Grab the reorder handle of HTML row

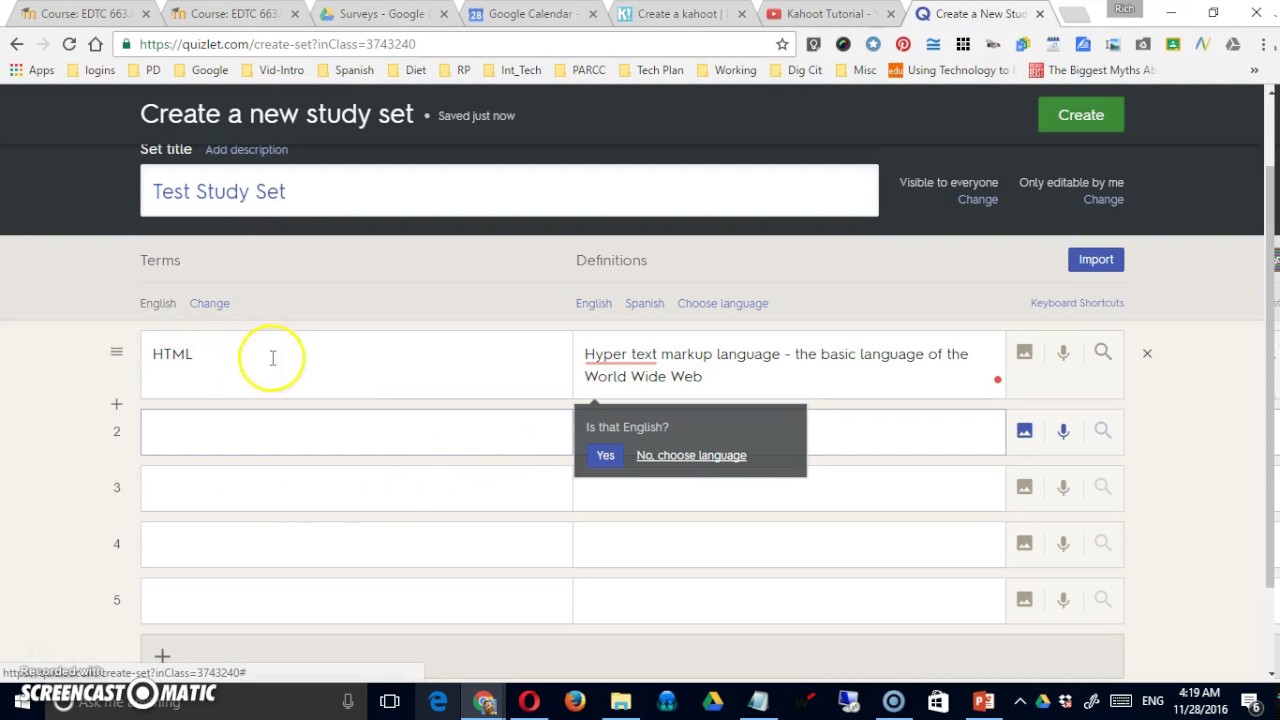coord(116,352)
